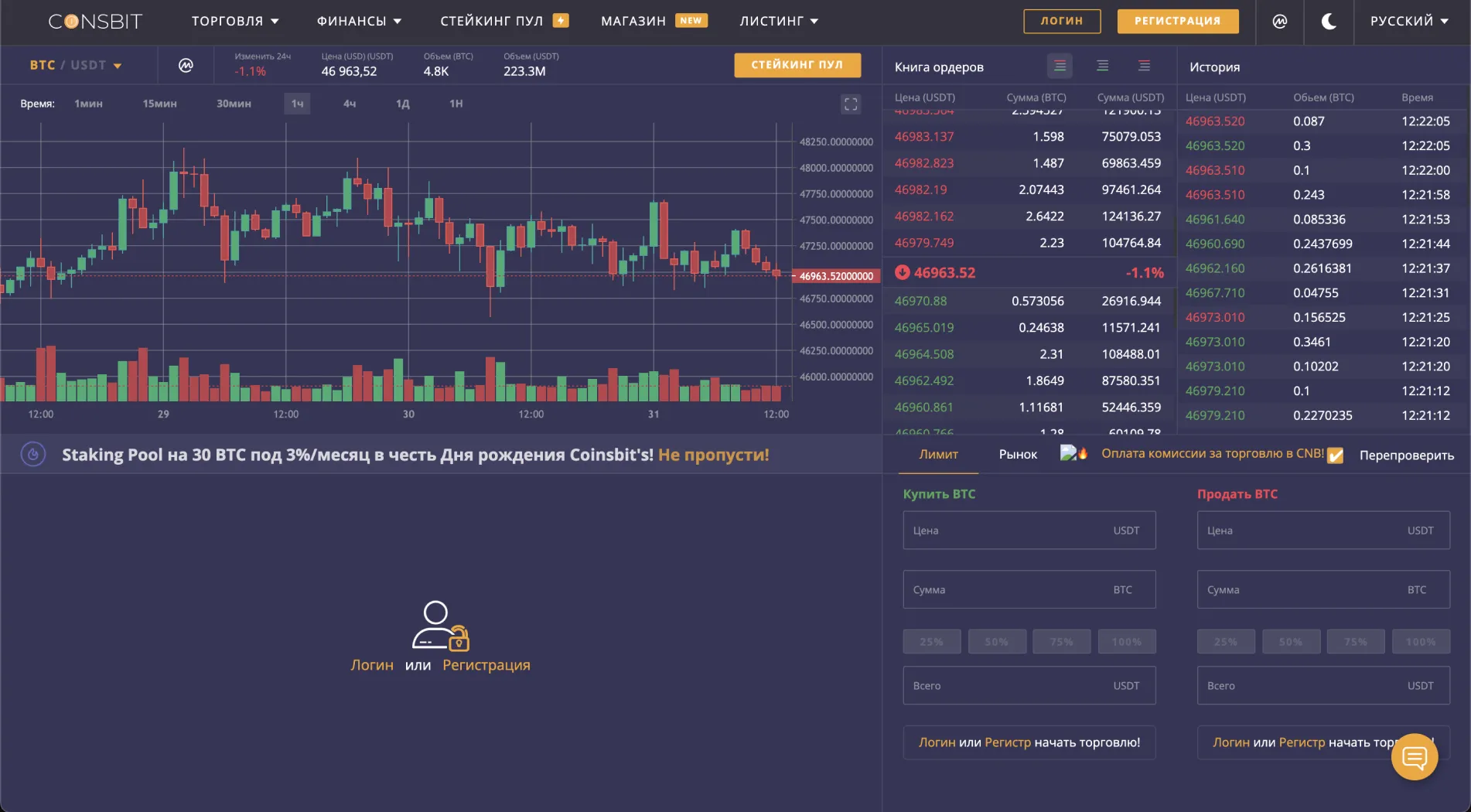Image resolution: width=1471 pixels, height=812 pixels.
Task: Click the user lock login icon
Action: point(440,626)
